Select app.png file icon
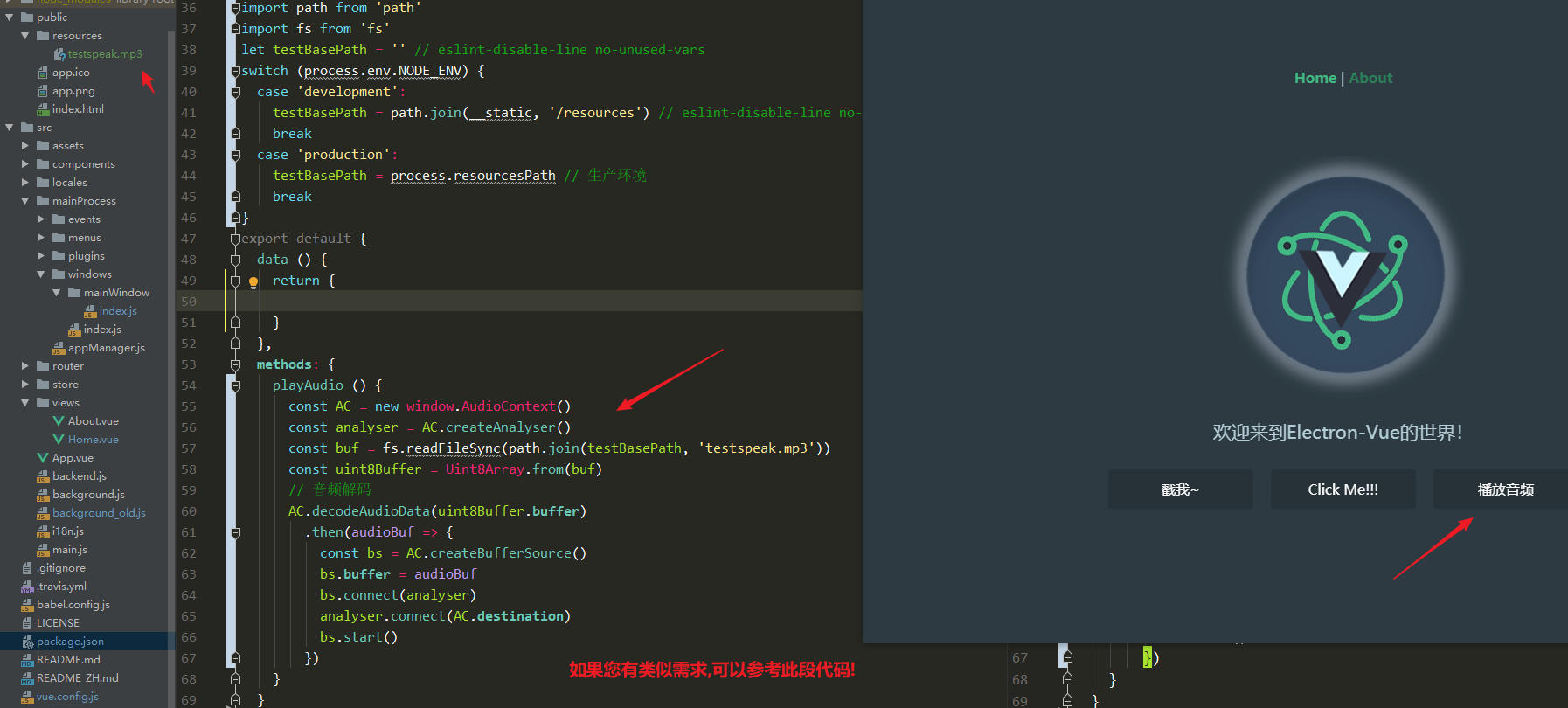 (x=43, y=91)
